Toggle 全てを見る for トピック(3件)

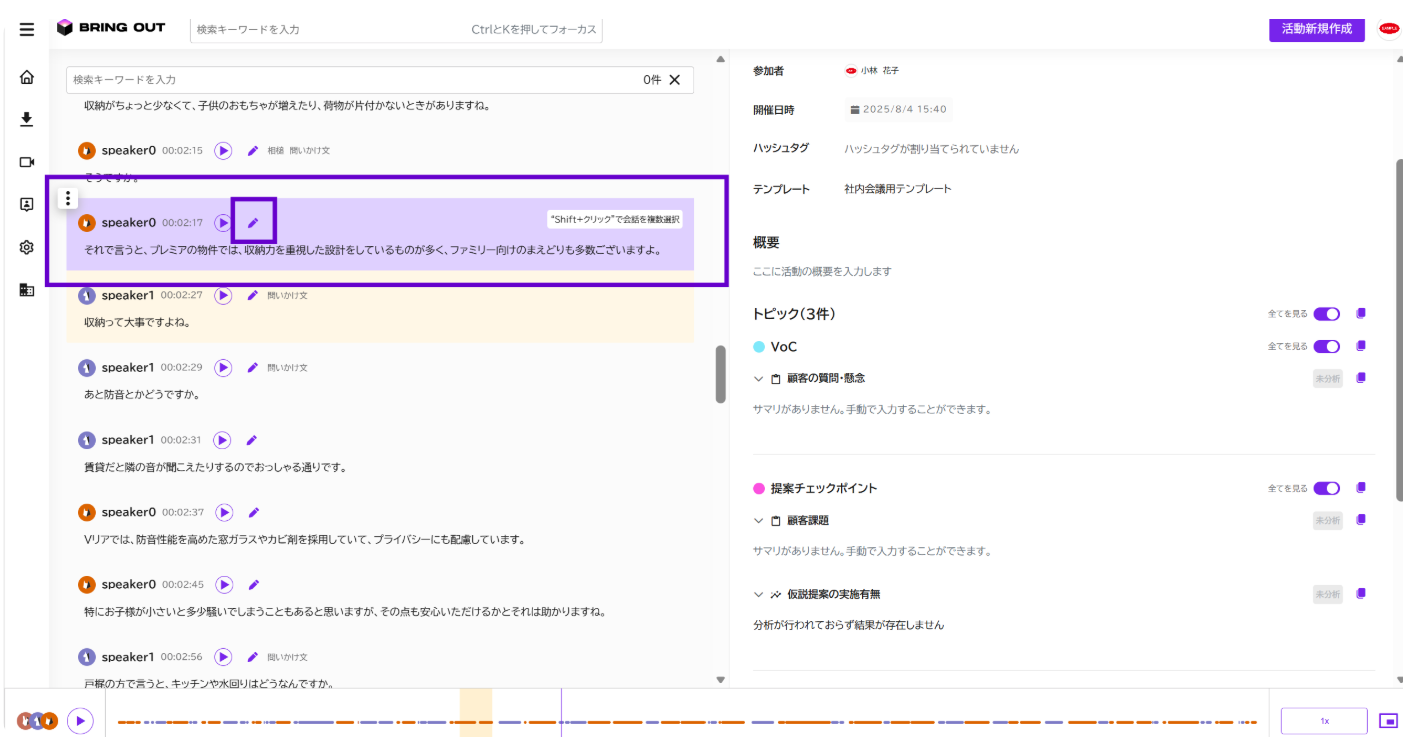1327,314
